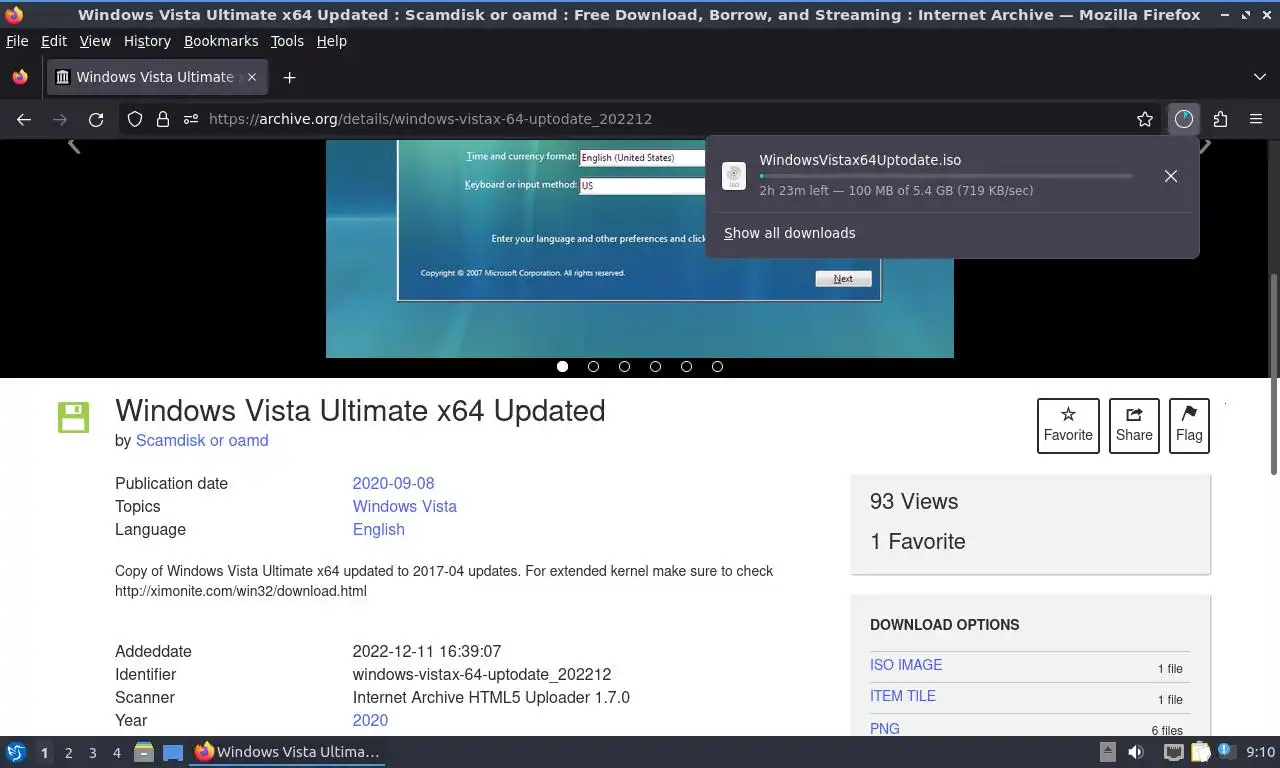Open Firefox hamburger application menu

coord(1256,119)
